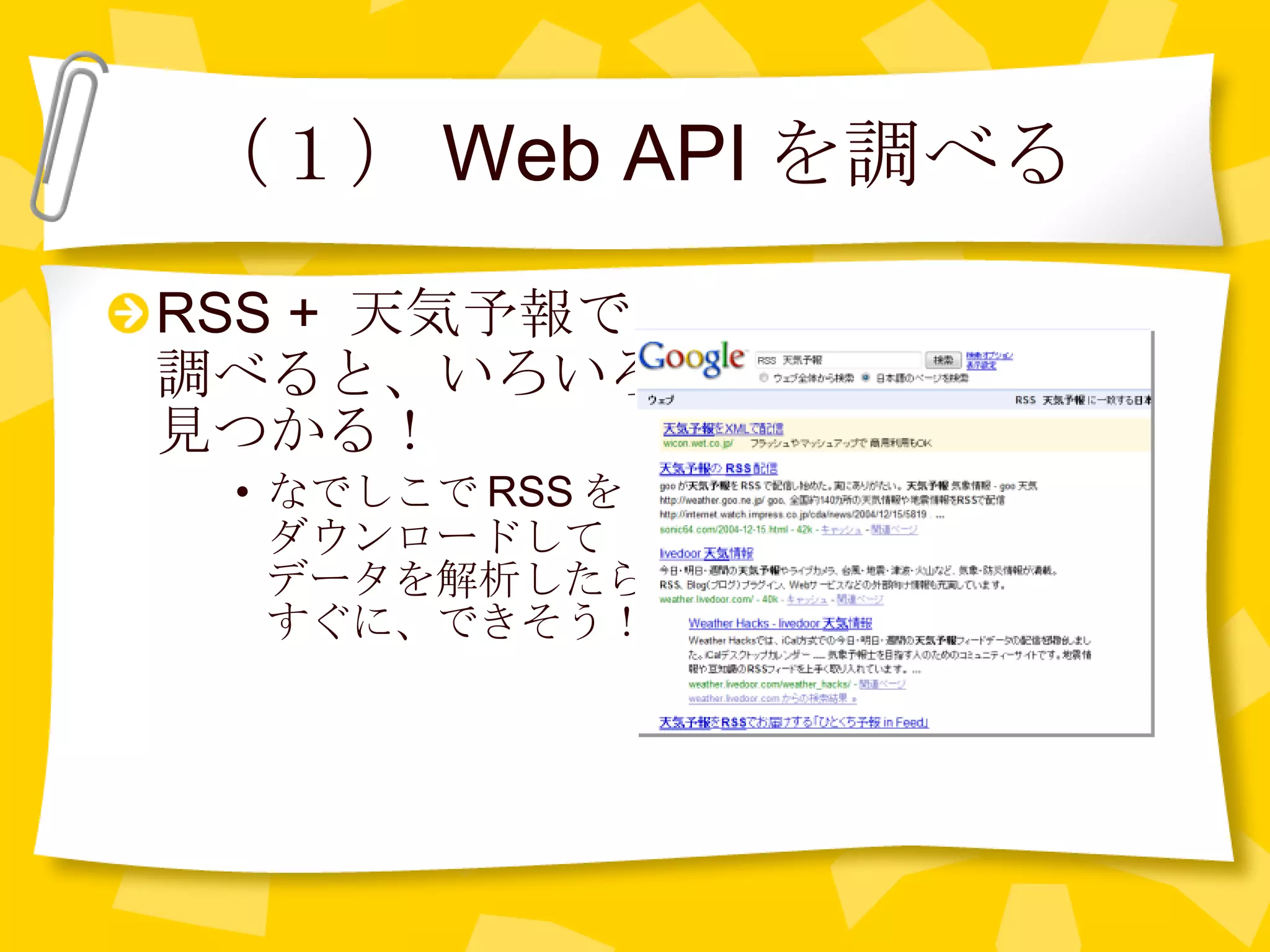Click the paperclip graphic on title
Screen dimensions: 1270x952
tap(68, 136)
